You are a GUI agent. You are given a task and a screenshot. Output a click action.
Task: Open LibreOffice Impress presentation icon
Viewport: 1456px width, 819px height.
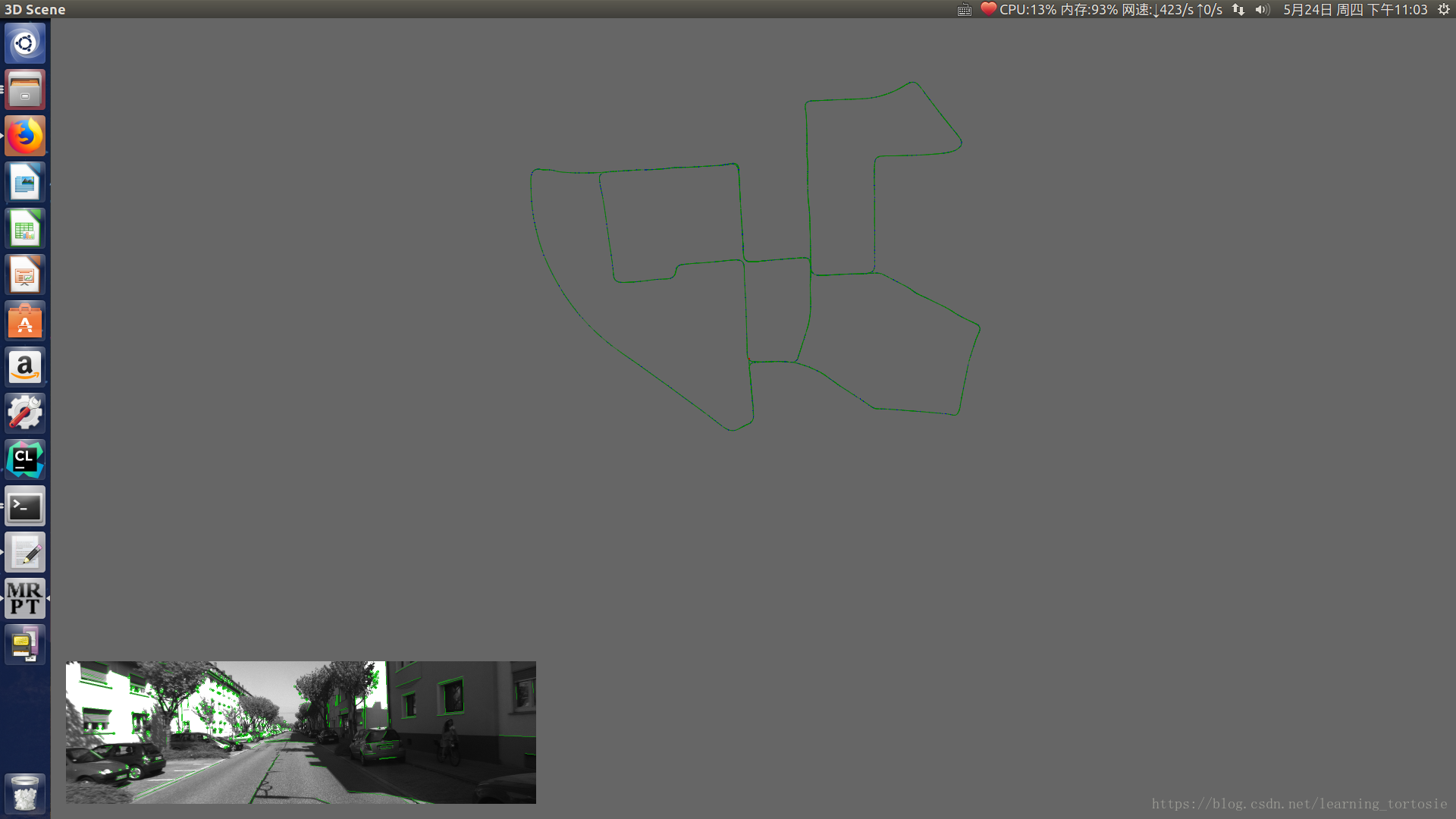(25, 275)
